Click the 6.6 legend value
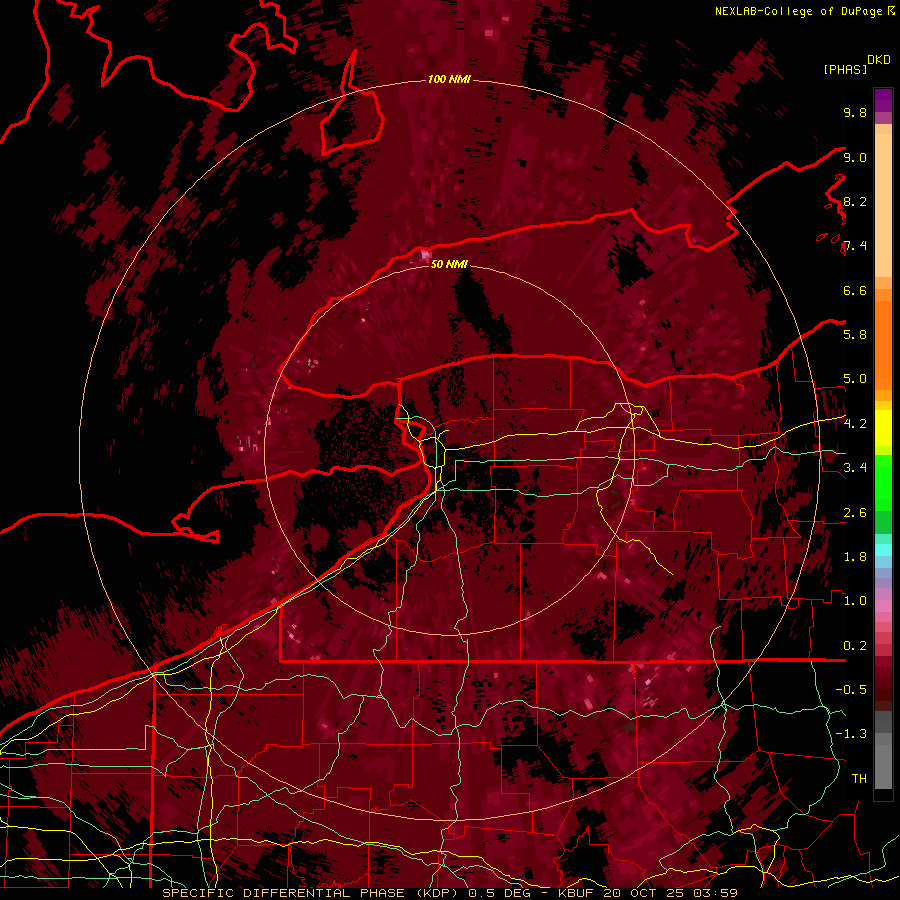The image size is (900, 900). 855,290
